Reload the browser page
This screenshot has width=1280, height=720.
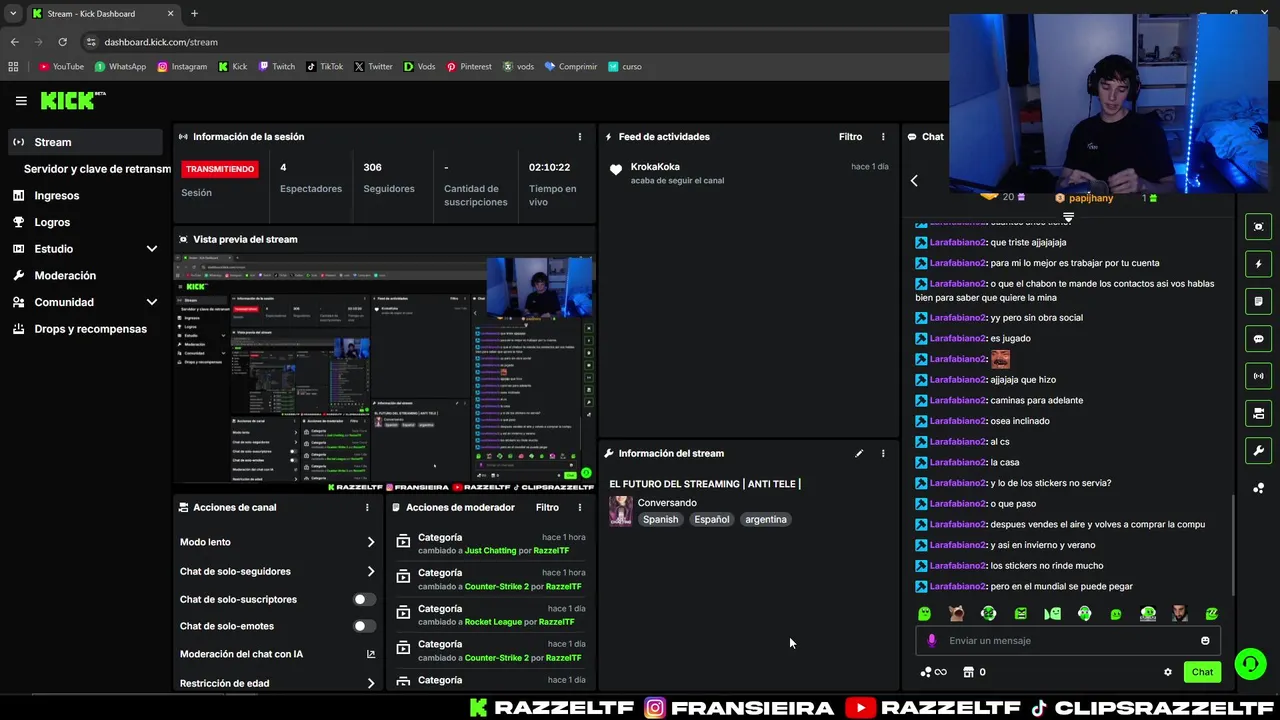tap(62, 42)
